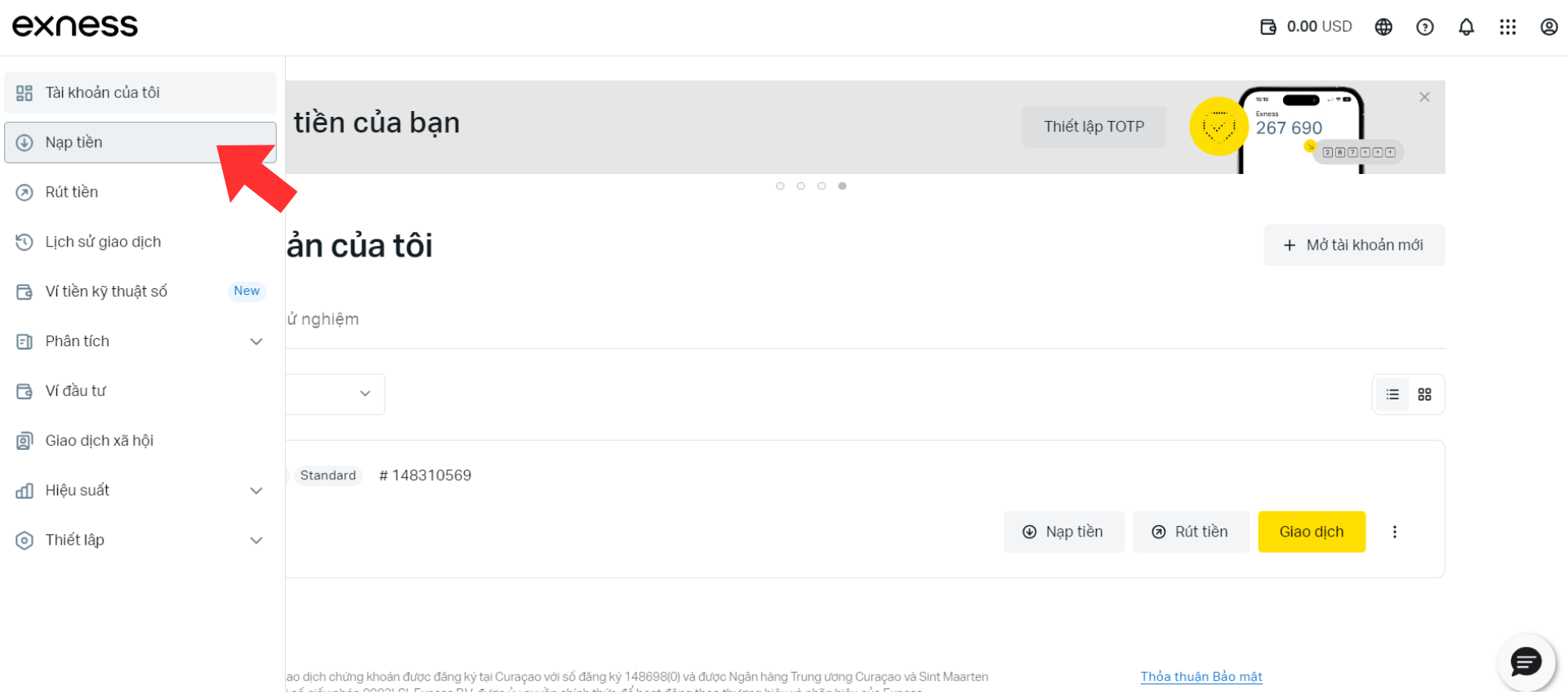Select Rút tiền in the sidebar
This screenshot has width=1568, height=695.
[x=140, y=193]
